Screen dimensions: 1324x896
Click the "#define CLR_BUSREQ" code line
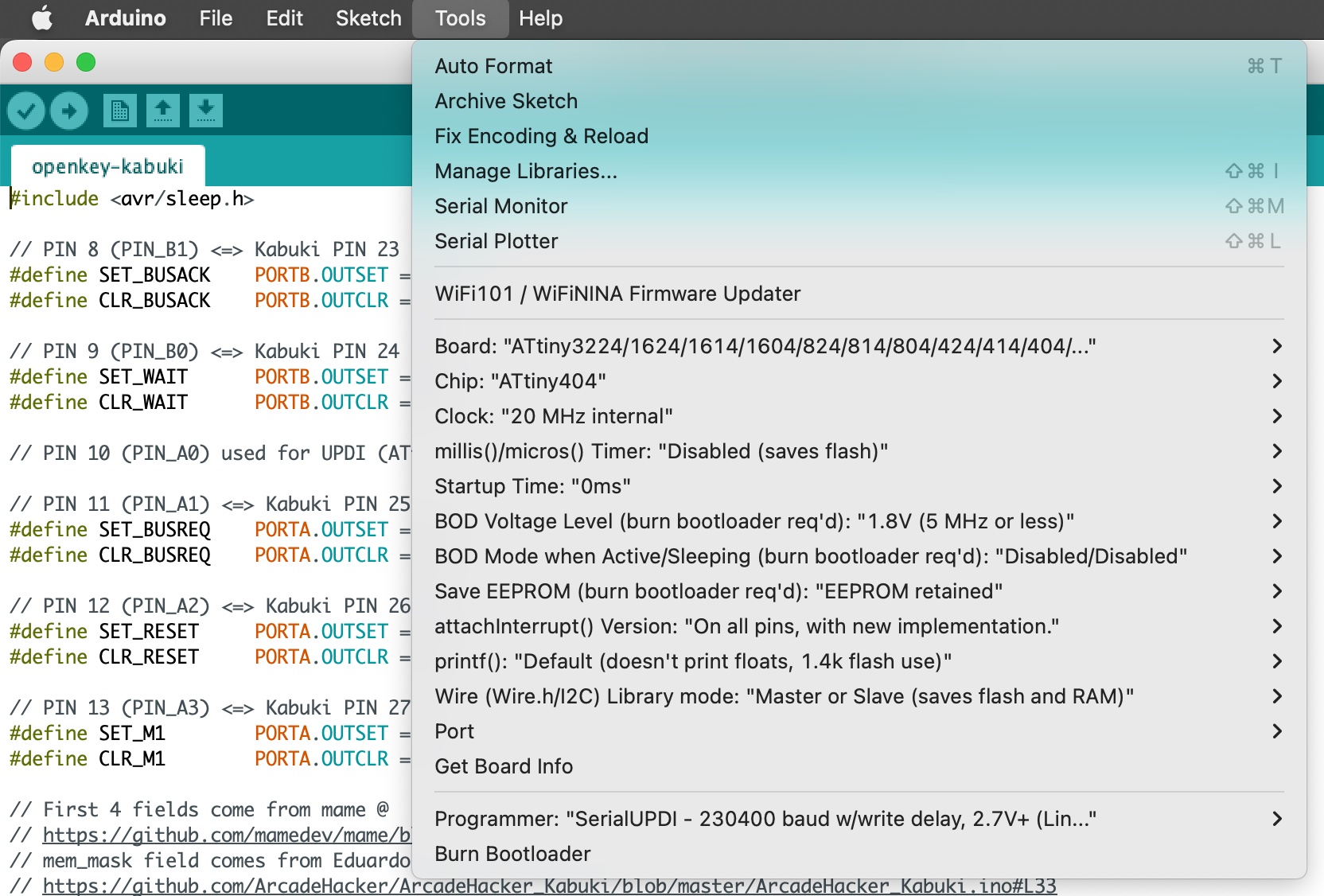[210, 555]
